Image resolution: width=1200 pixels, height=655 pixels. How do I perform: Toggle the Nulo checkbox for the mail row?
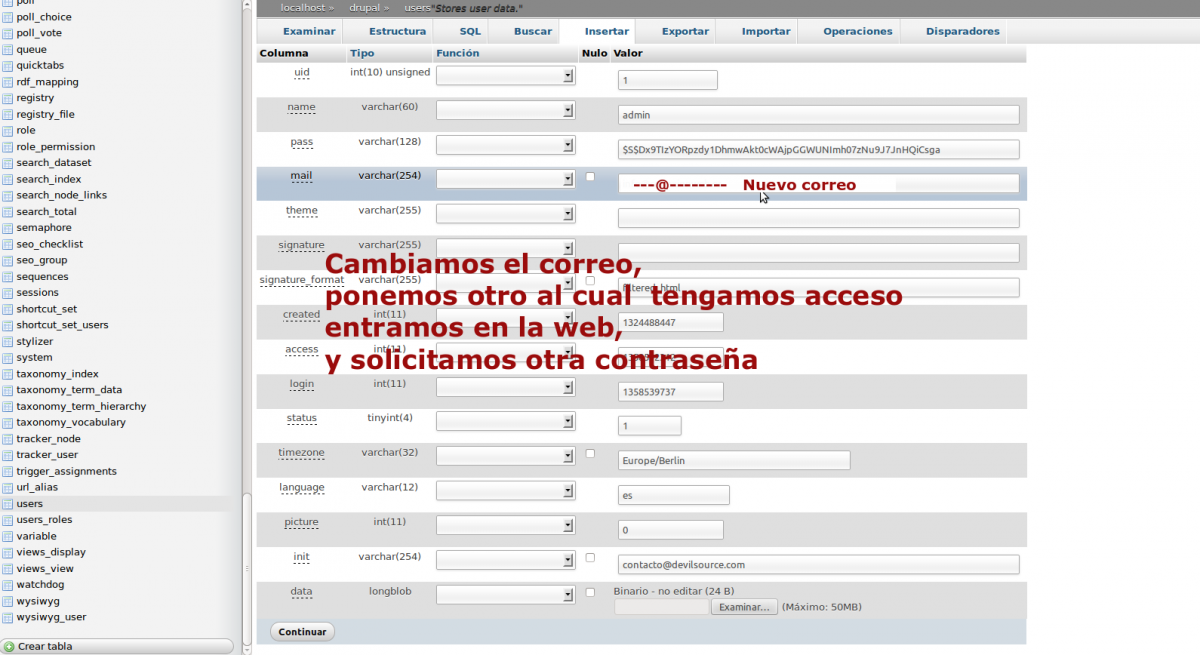(590, 177)
